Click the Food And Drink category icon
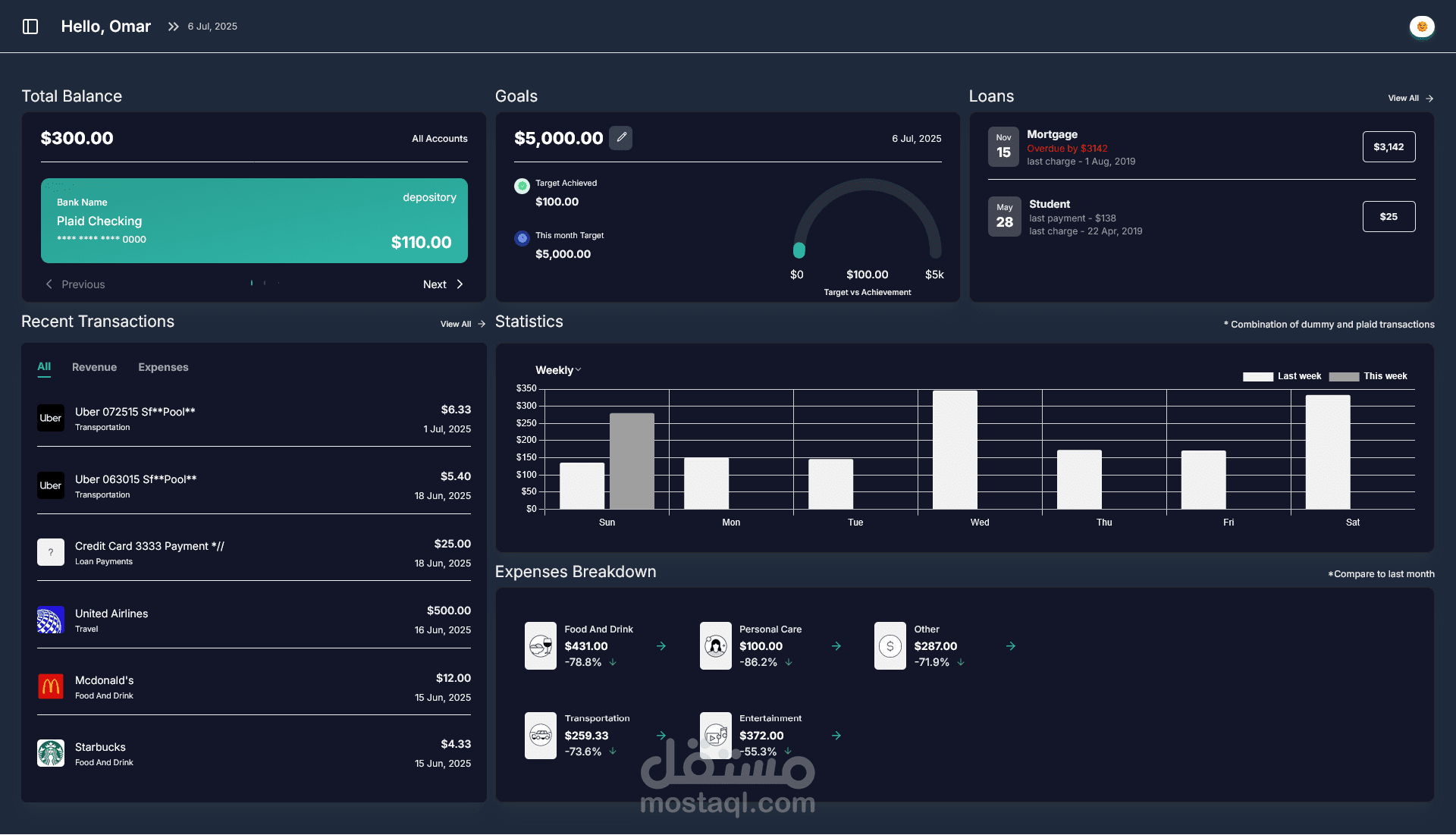The width and height of the screenshot is (1456, 835). click(x=541, y=646)
